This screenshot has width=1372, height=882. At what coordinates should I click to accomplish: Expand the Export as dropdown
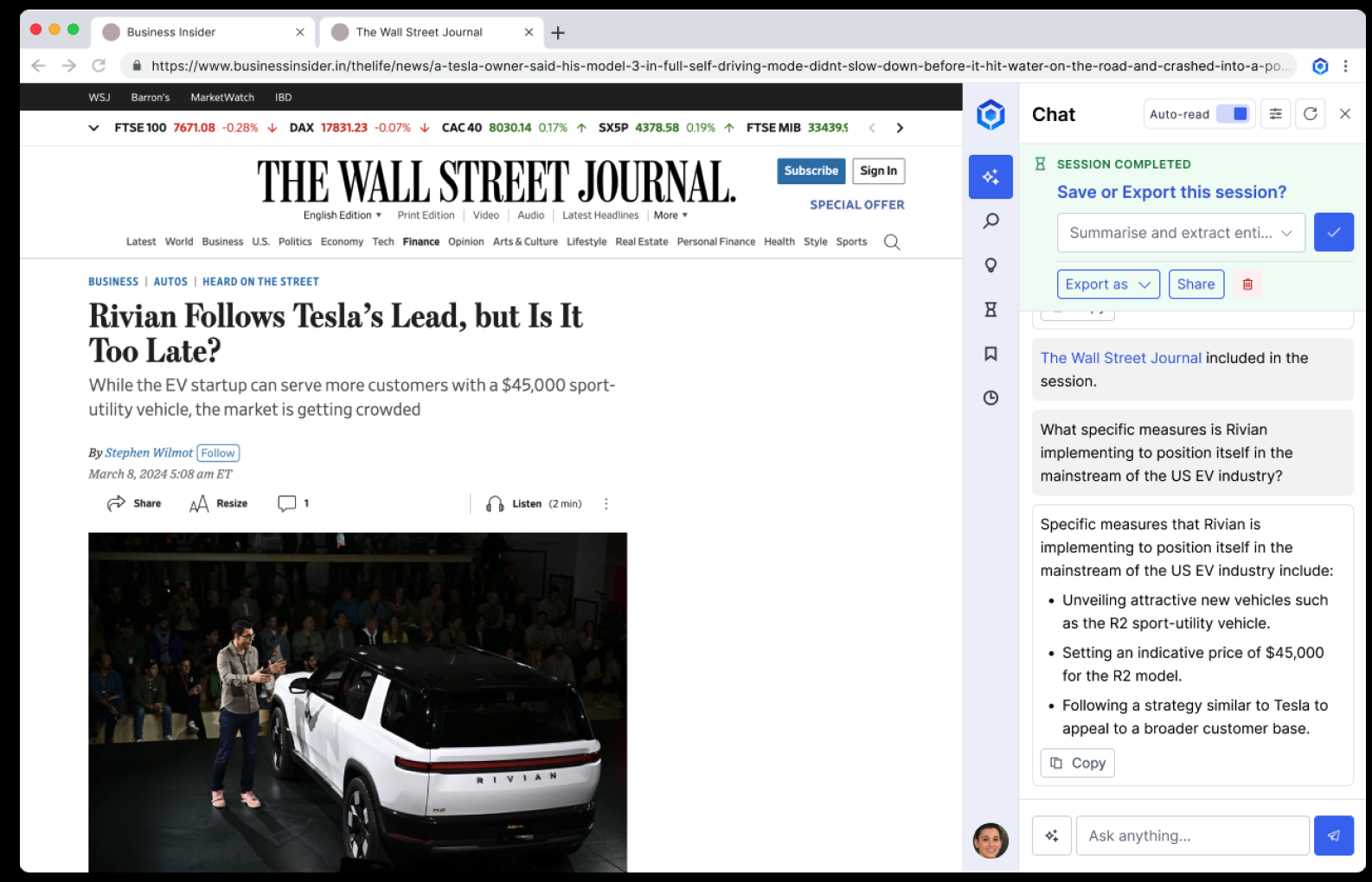[x=1108, y=284]
